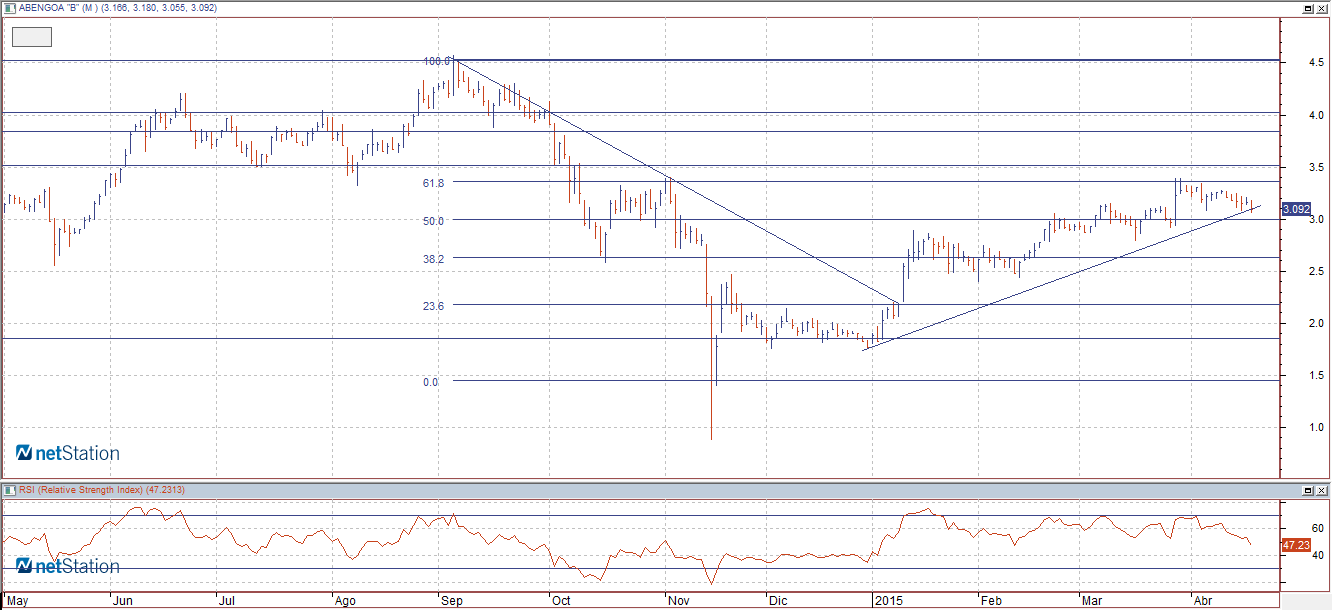Image resolution: width=1332 pixels, height=610 pixels.
Task: Click the Sep label on time axis
Action: 452,601
